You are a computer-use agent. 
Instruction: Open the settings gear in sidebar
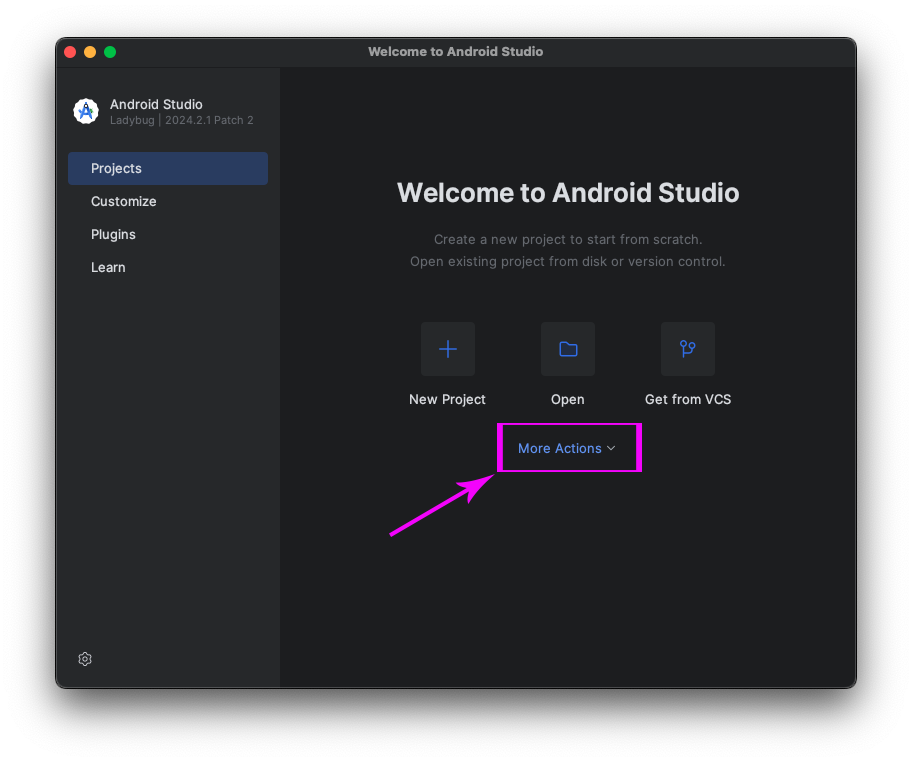tap(85, 659)
